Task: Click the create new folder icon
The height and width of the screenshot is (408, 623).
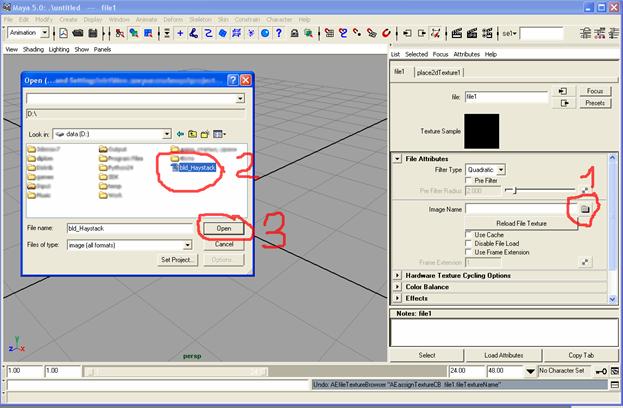Action: (206, 133)
